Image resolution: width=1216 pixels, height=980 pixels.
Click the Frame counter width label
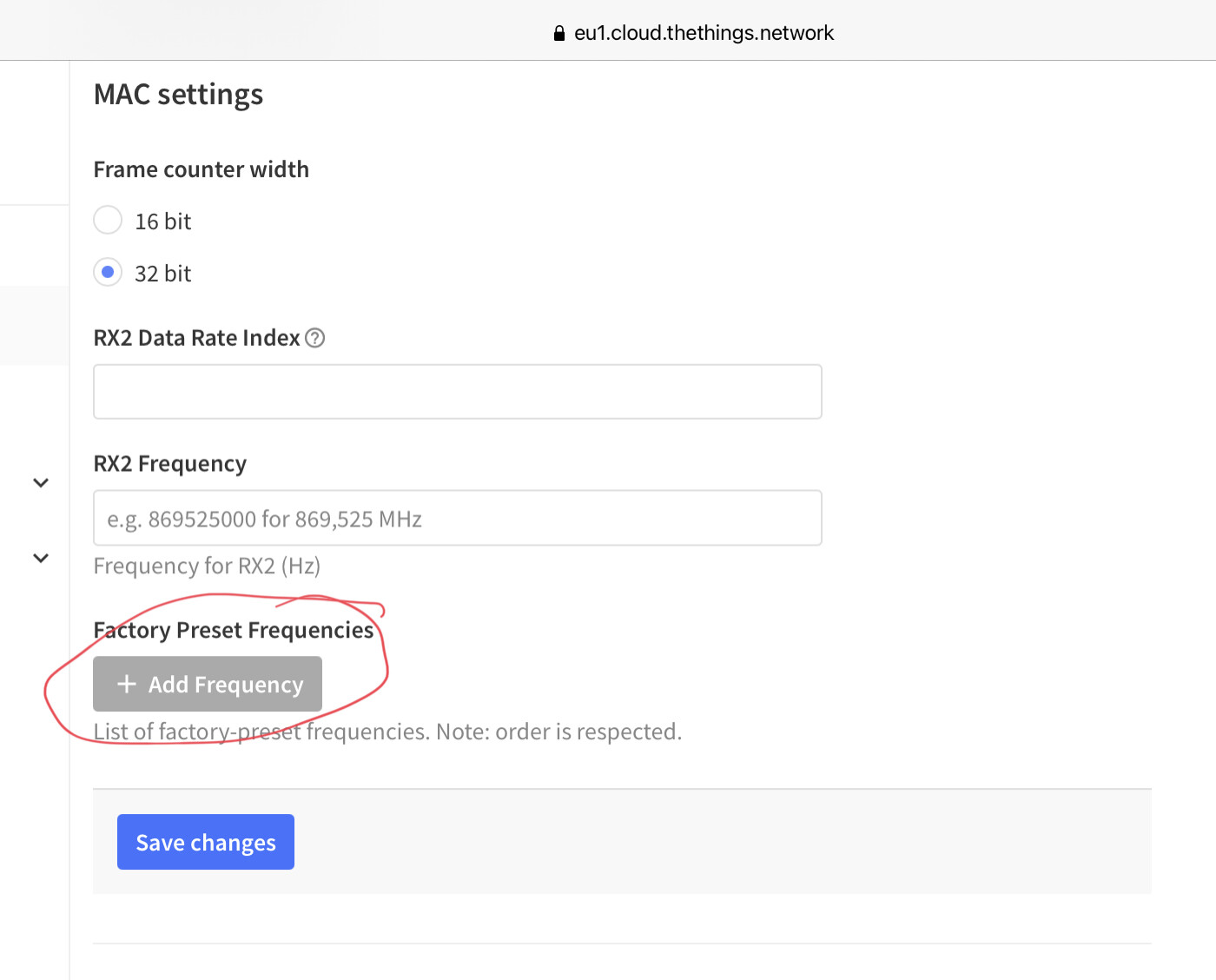[202, 169]
